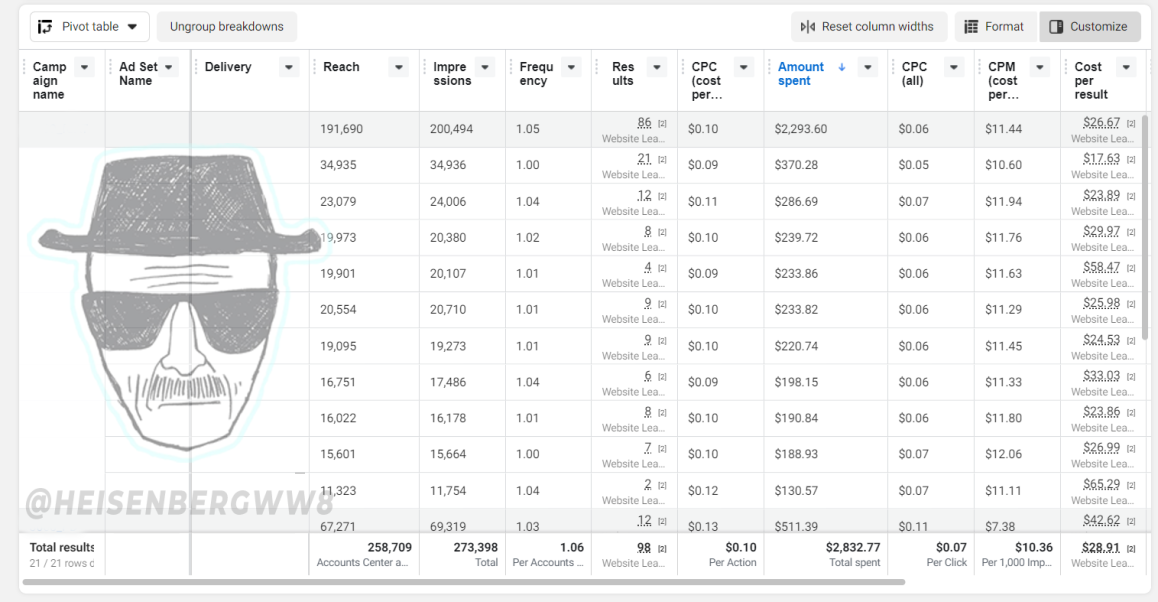Viewport: 1158px width, 602px height.
Task: Click the Frequency column header
Action: tap(536, 74)
